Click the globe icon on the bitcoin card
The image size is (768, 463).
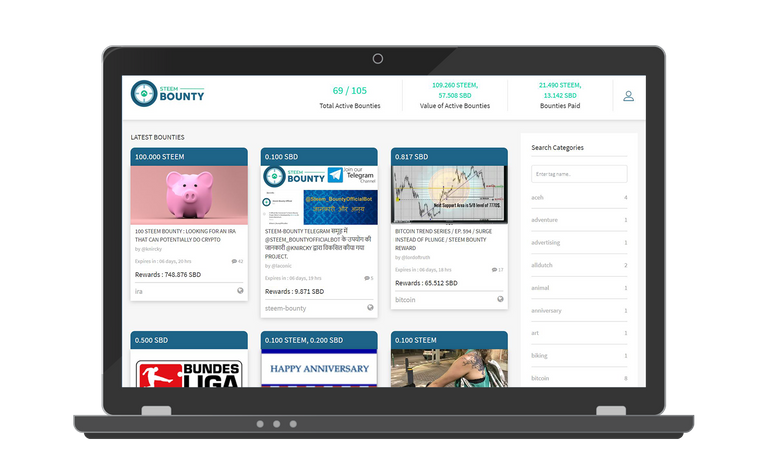(x=500, y=299)
